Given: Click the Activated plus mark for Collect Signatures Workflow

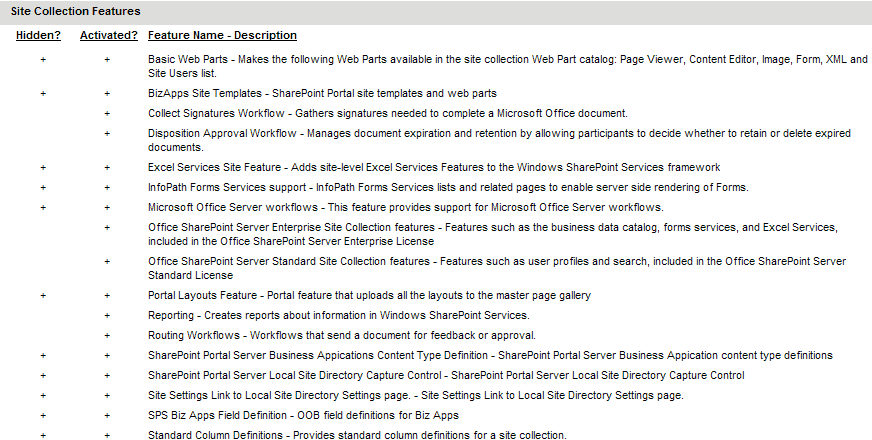Looking at the screenshot, I should 108,113.
